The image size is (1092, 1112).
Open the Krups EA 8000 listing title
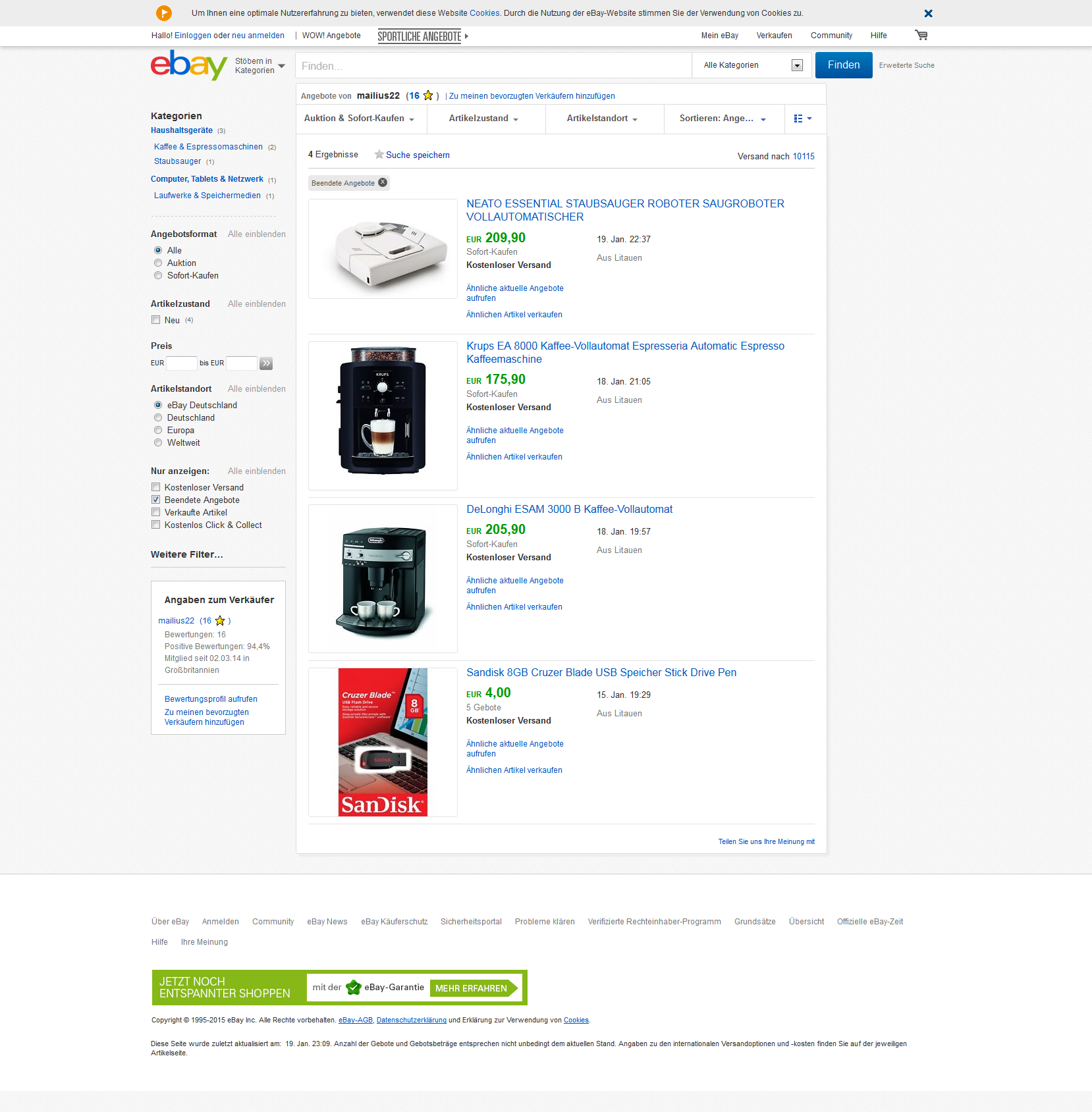625,352
